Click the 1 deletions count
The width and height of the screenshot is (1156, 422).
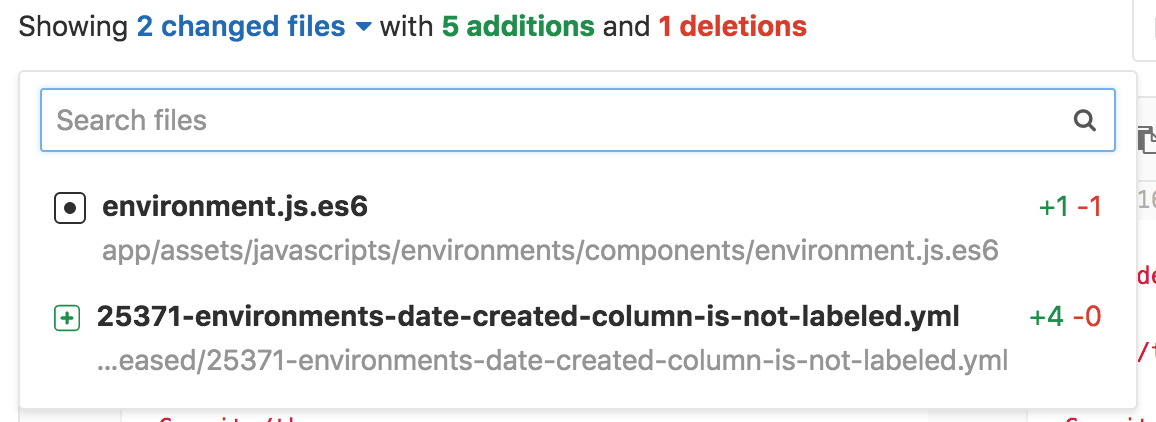click(x=732, y=27)
